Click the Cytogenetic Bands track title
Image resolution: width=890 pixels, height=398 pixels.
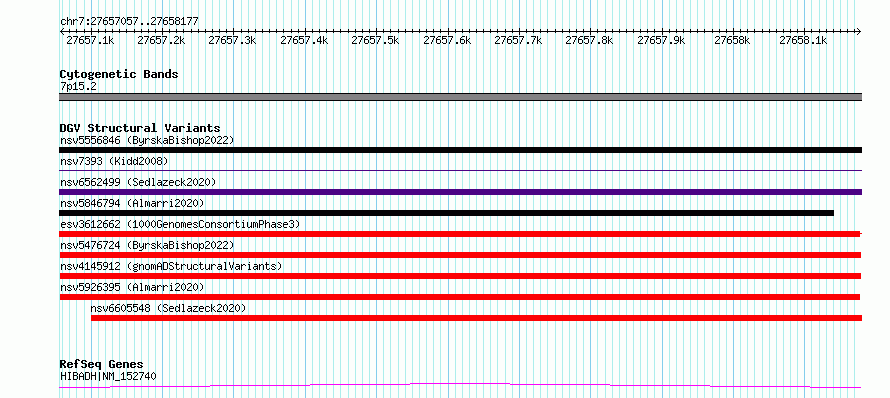(119, 74)
